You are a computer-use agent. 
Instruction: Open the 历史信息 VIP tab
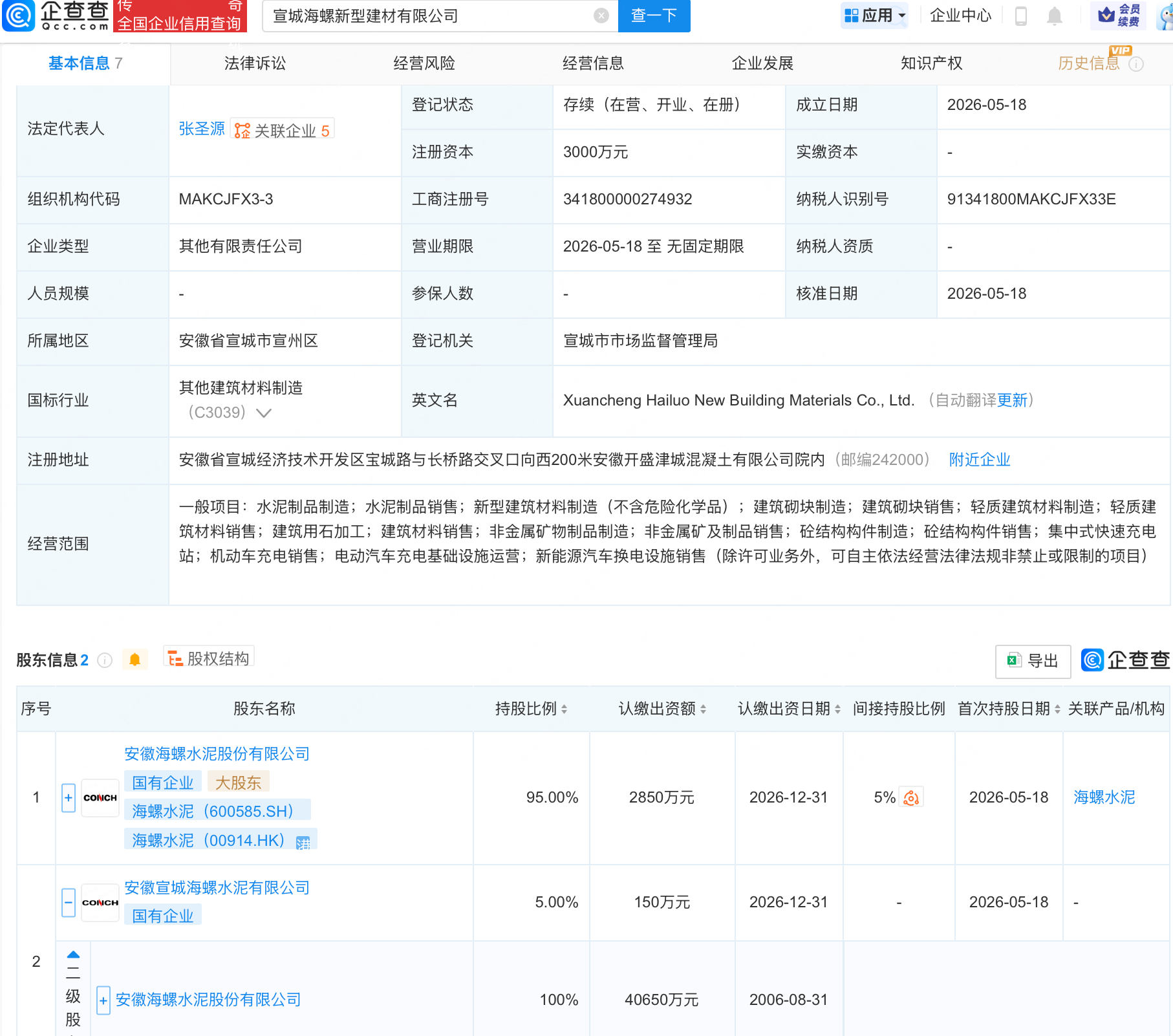(1089, 63)
